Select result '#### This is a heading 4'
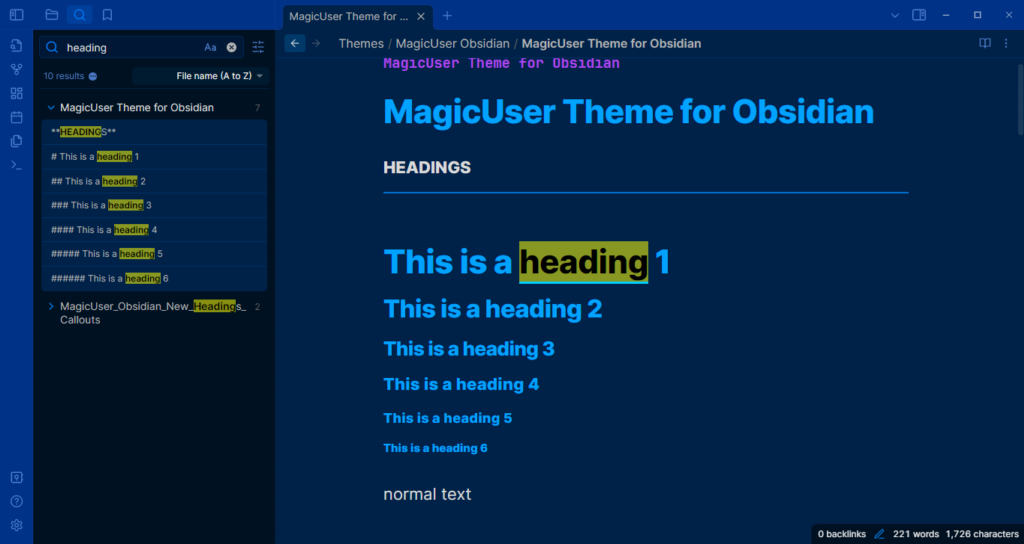Screen dimensions: 1024x544 coord(154,230)
